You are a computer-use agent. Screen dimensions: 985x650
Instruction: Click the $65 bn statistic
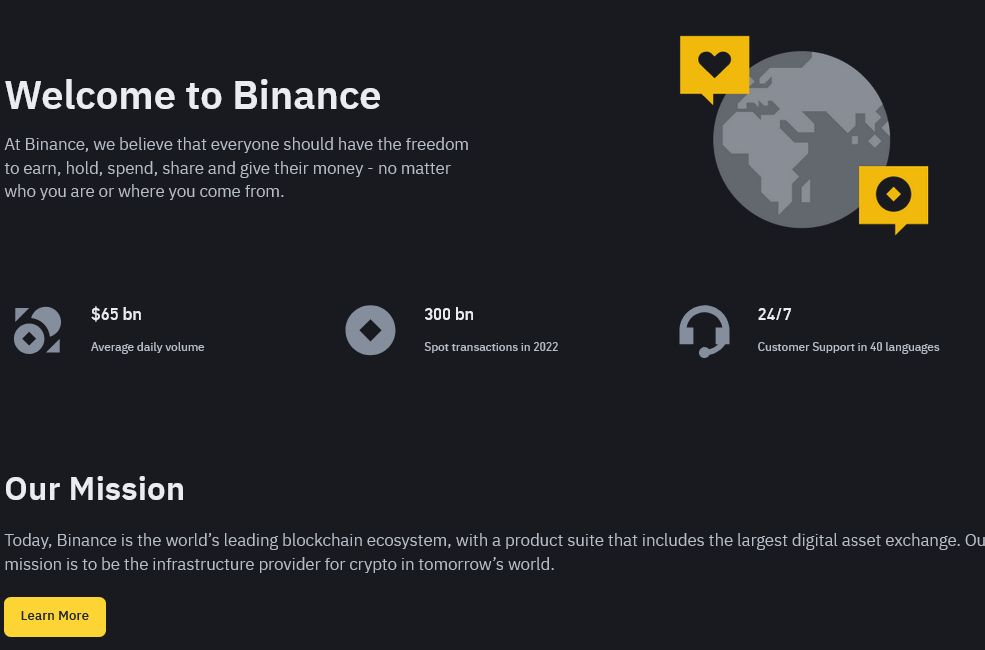pyautogui.click(x=116, y=314)
